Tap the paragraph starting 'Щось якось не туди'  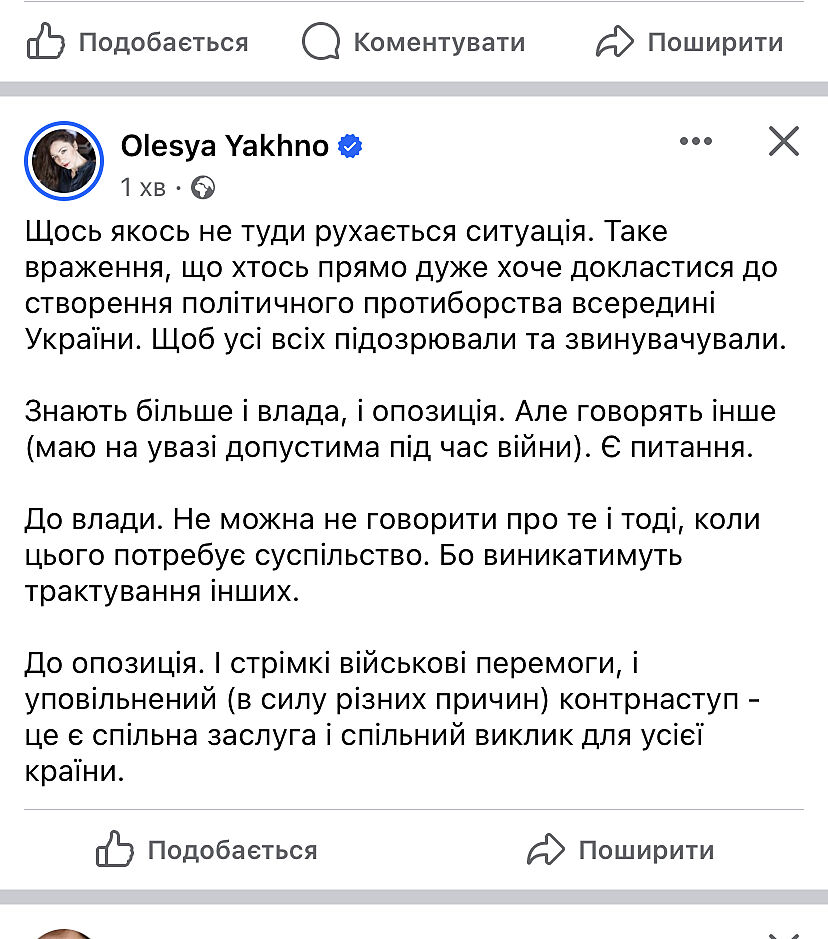pos(400,285)
